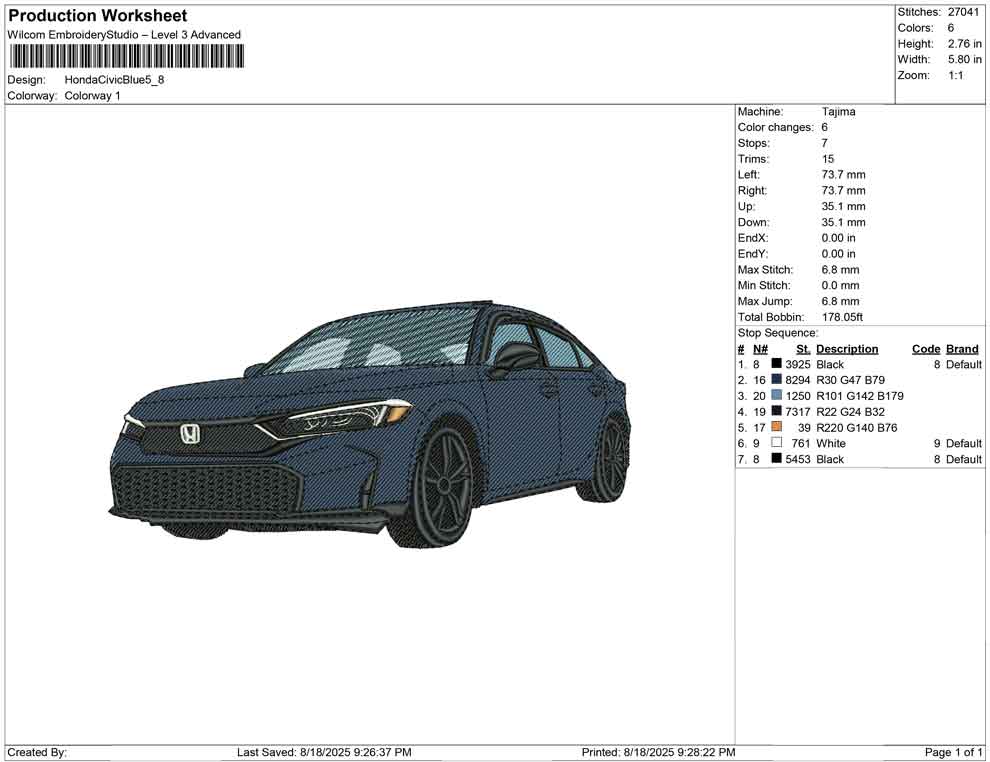This screenshot has width=990, height=762.
Task: Click the Stop Sequence heading
Action: click(778, 333)
